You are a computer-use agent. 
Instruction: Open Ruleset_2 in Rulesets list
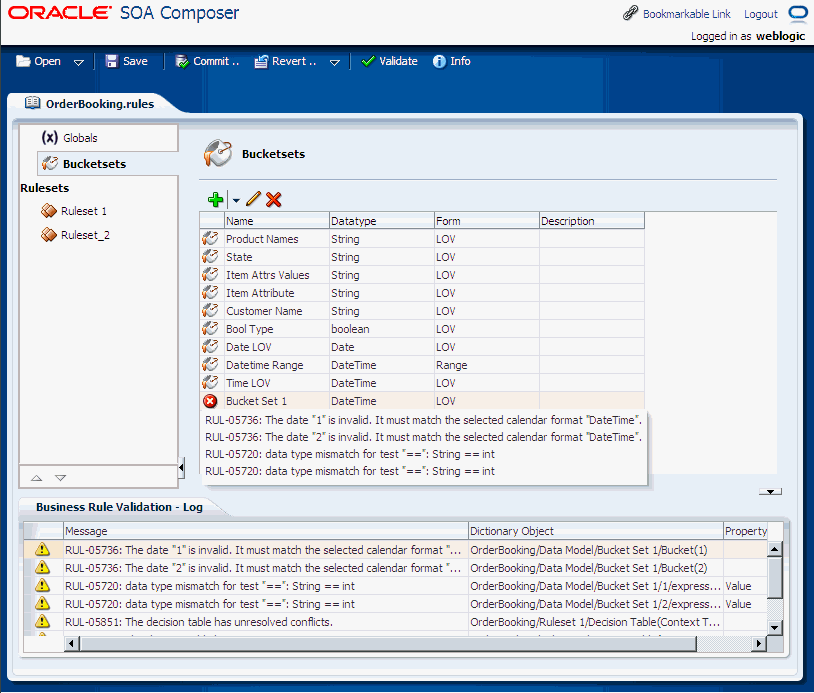pyautogui.click(x=85, y=235)
